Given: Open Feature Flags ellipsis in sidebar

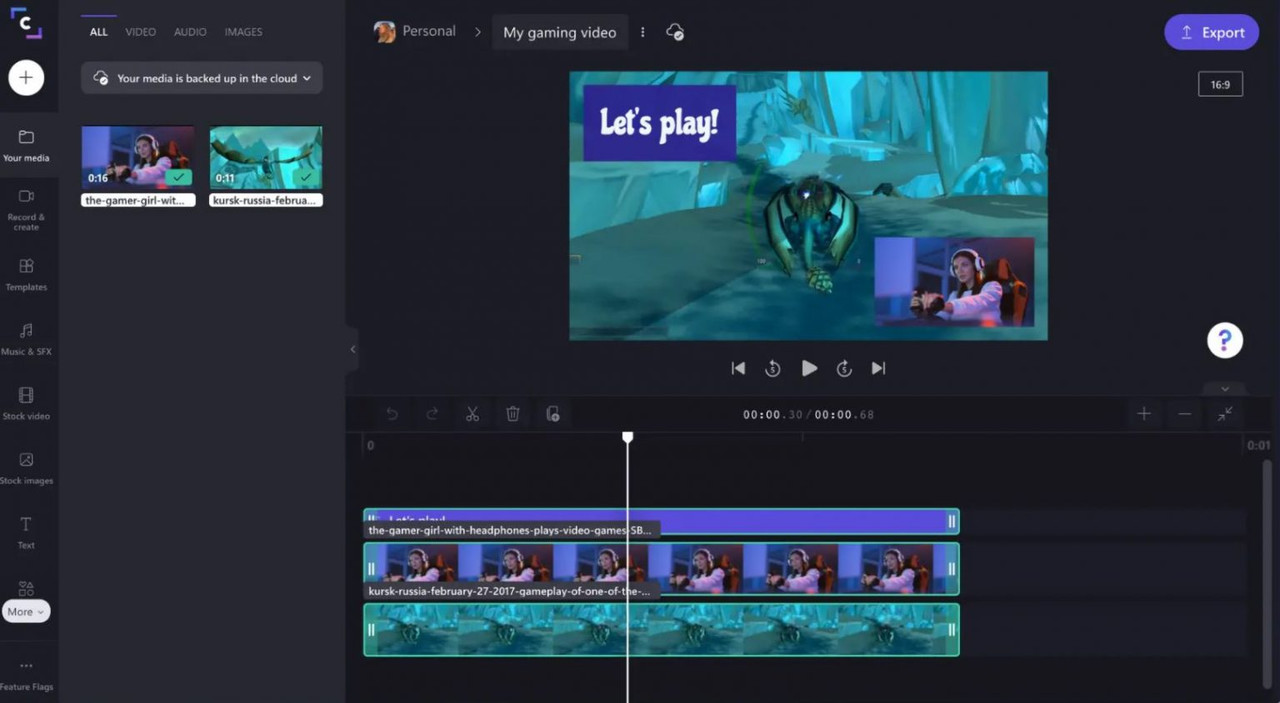Looking at the screenshot, I should click(x=26, y=674).
